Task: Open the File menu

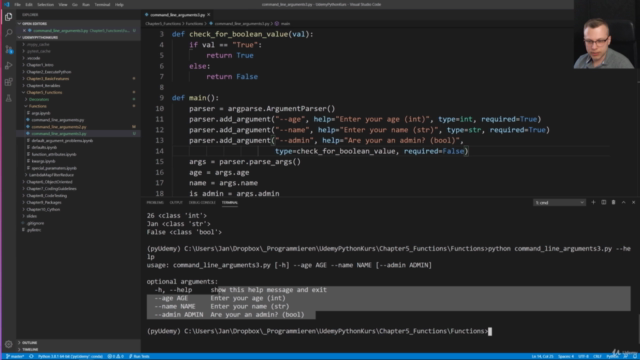Action: click(x=18, y=4)
